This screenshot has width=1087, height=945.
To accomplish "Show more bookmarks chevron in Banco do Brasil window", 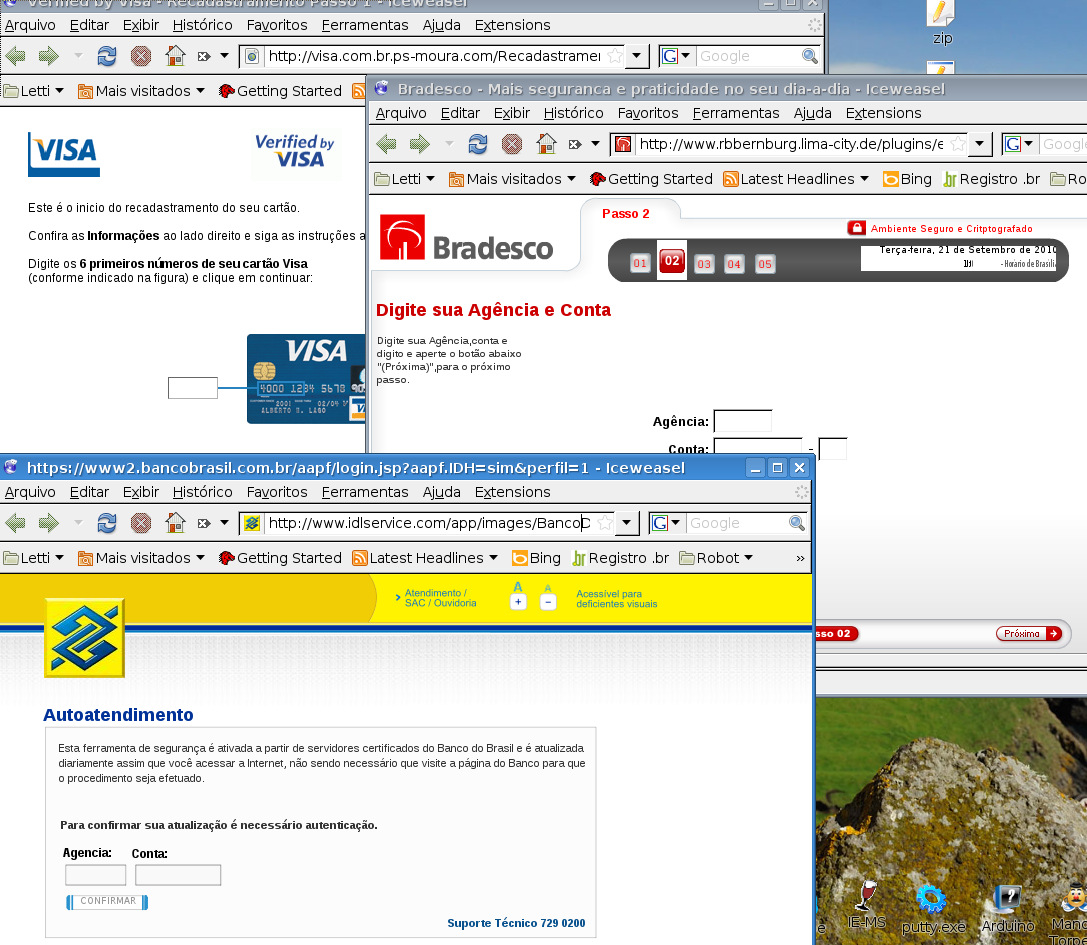I will tap(800, 558).
